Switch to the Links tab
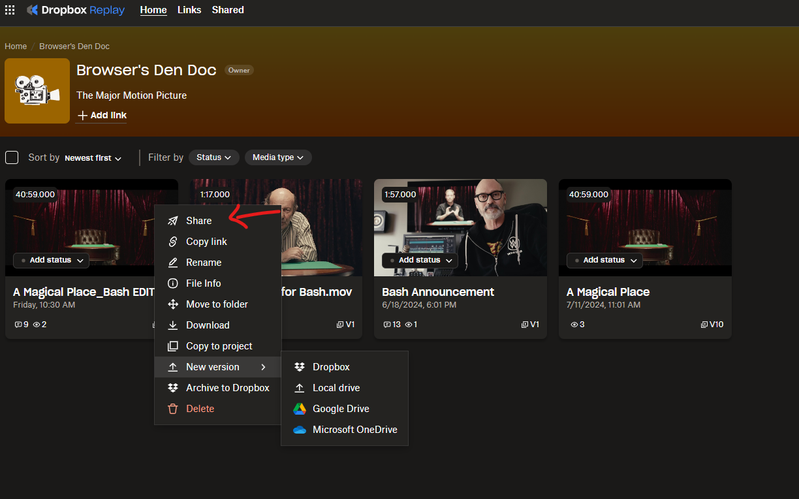799x499 pixels. point(189,10)
